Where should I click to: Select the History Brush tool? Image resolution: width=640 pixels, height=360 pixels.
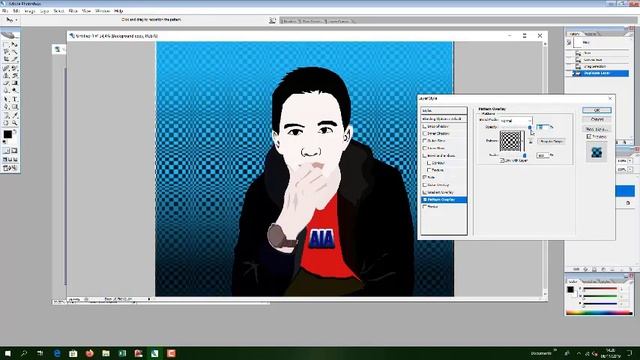14,76
